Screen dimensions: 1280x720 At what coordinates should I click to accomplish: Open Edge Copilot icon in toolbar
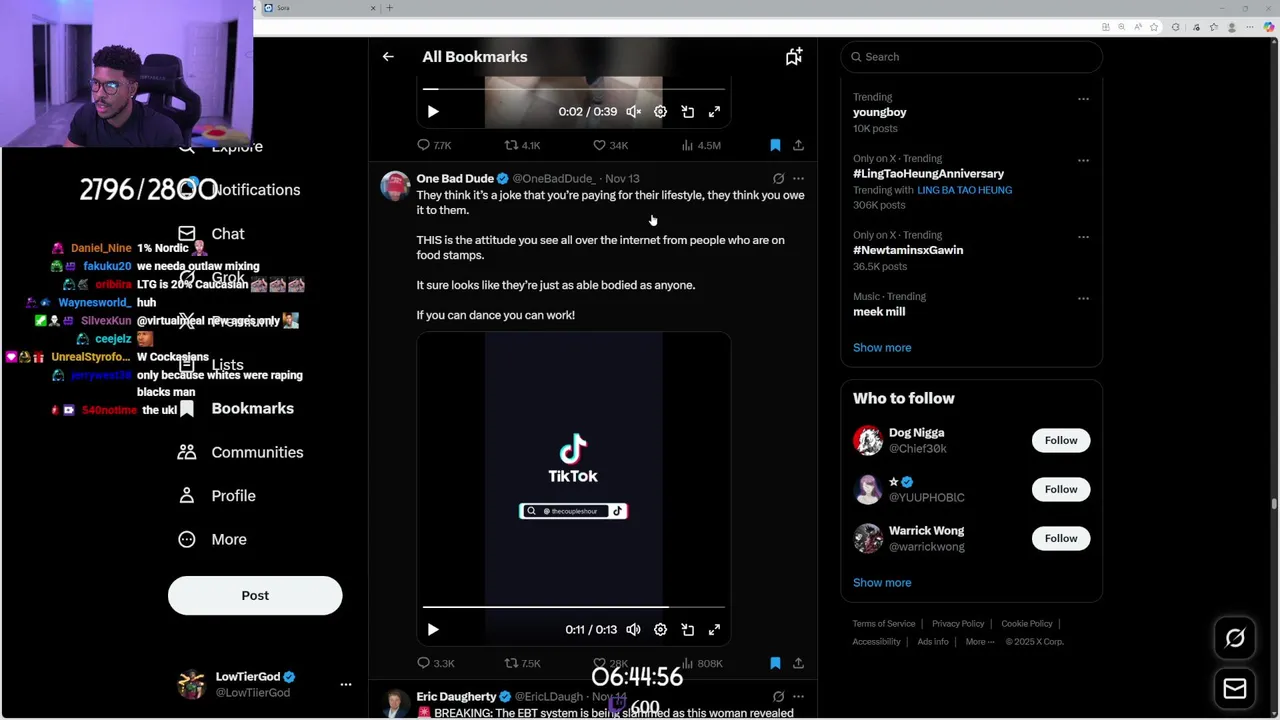[1270, 27]
